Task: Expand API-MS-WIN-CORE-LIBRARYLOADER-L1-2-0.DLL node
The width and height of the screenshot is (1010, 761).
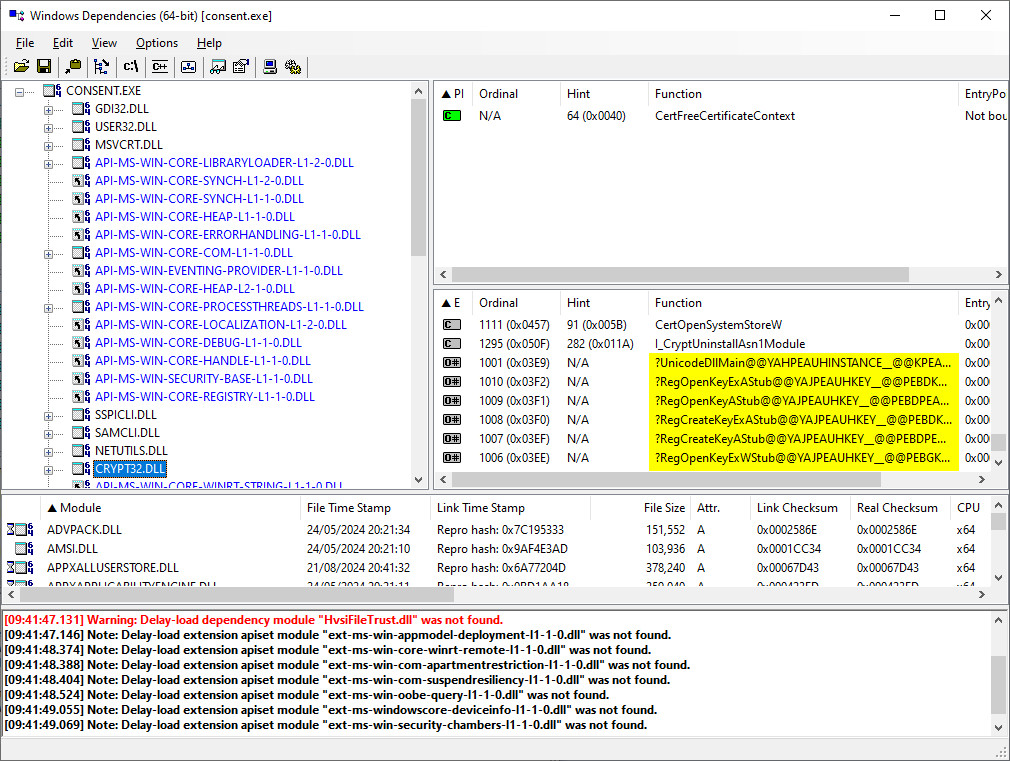Action: click(48, 164)
